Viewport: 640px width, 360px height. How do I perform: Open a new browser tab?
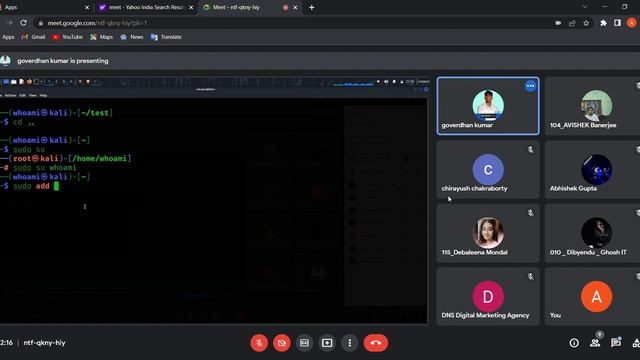coord(311,7)
